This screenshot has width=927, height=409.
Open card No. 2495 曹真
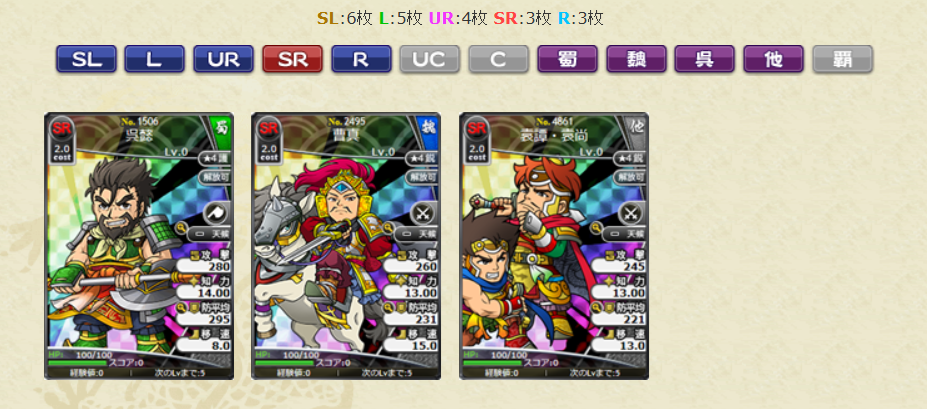[x=346, y=246]
